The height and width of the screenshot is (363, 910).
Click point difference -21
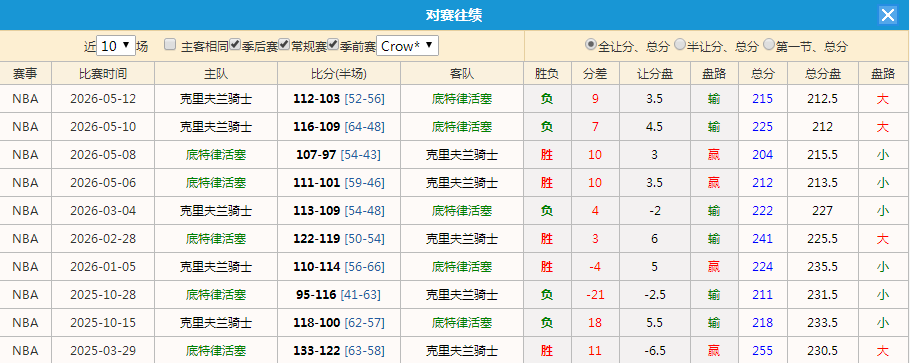[x=595, y=295]
